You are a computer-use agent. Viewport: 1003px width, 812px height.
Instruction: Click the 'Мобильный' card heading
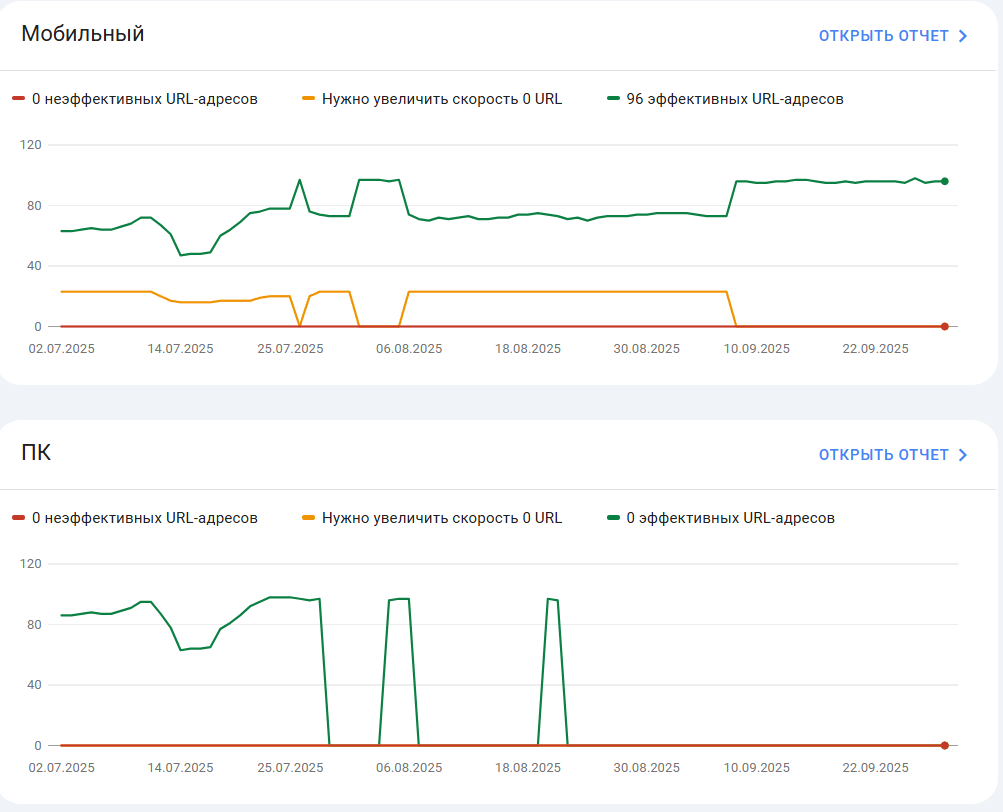[83, 33]
